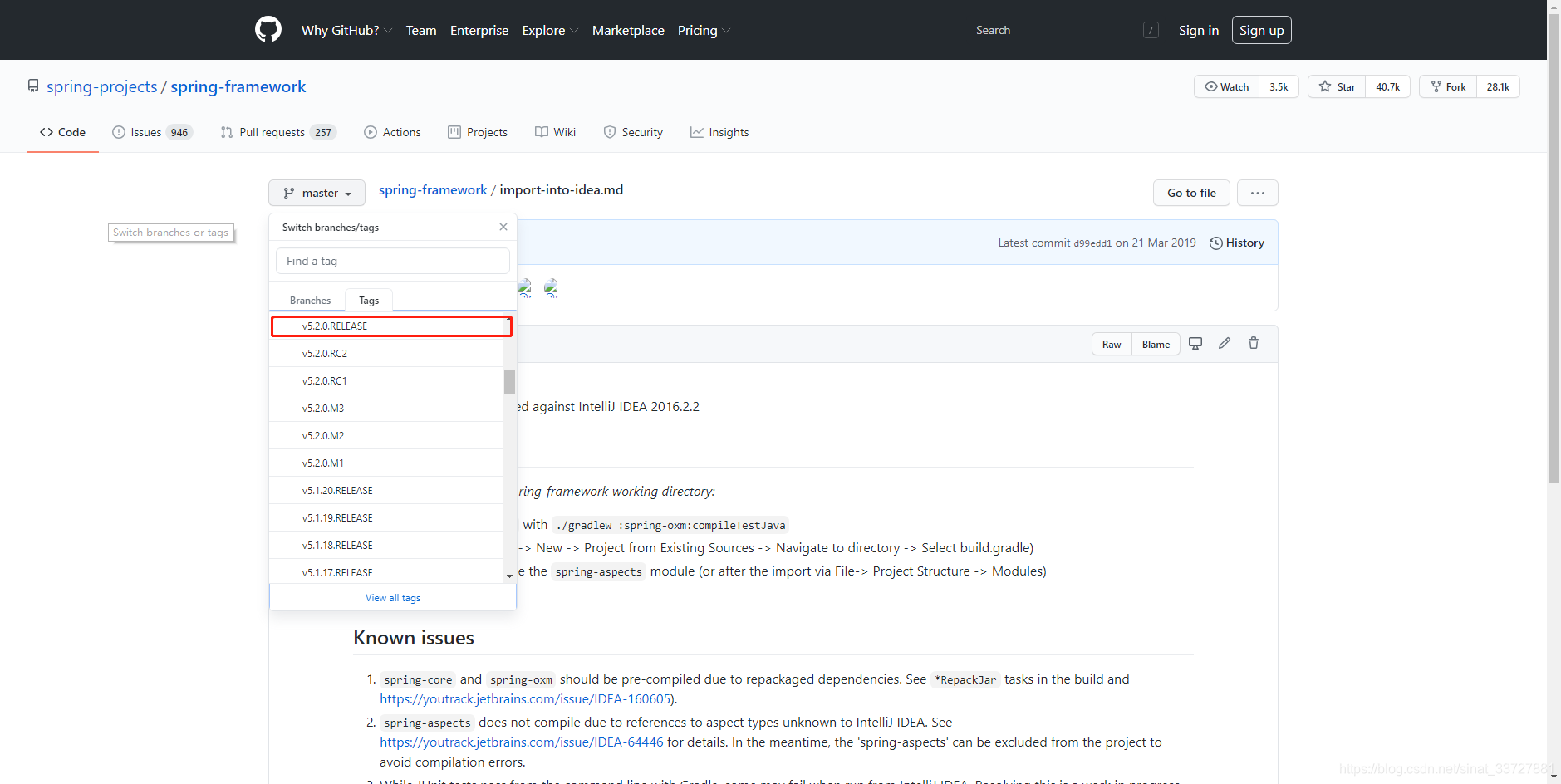Image resolution: width=1561 pixels, height=784 pixels.
Task: Close the Switch branches/tags popup
Action: [503, 227]
